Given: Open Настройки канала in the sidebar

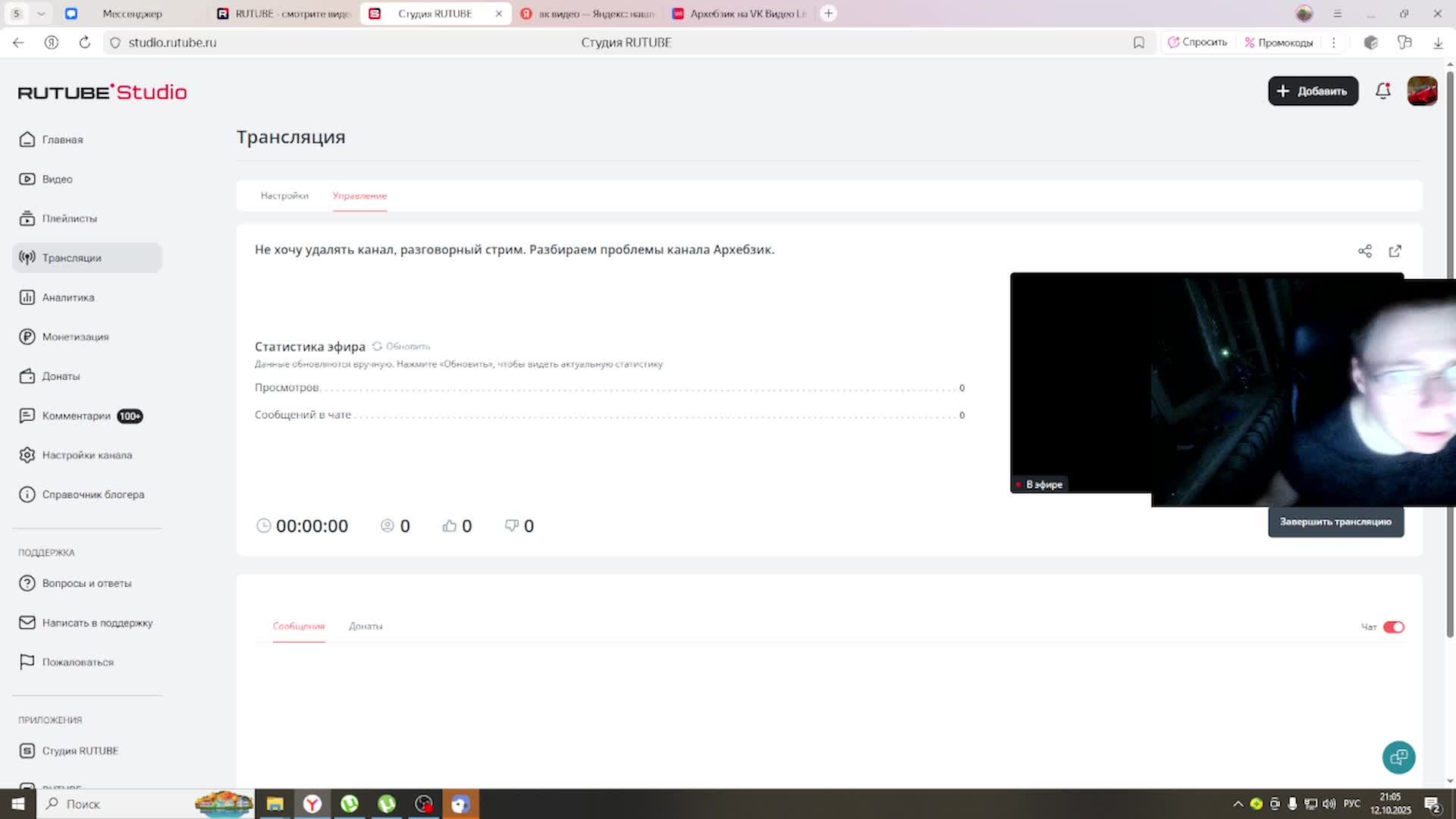Looking at the screenshot, I should pyautogui.click(x=86, y=455).
